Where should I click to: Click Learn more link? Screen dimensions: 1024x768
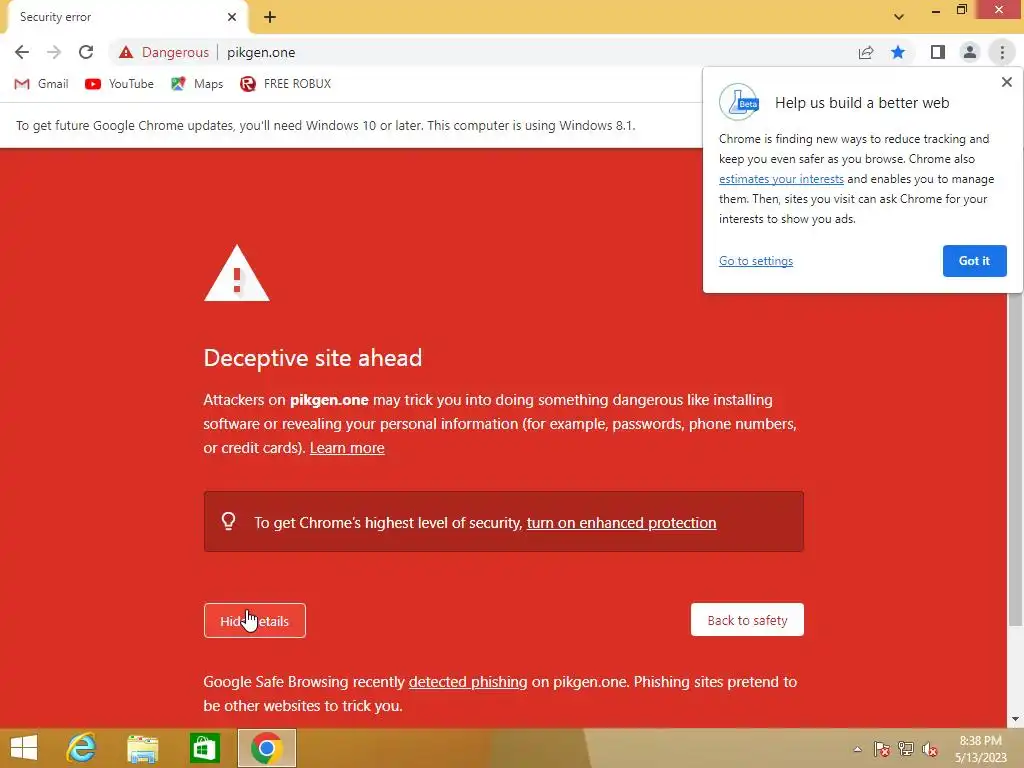tap(347, 448)
